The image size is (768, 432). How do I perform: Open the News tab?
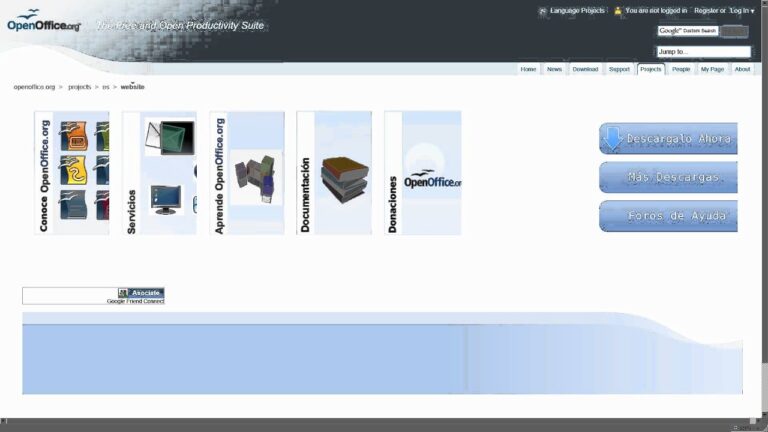(x=554, y=70)
